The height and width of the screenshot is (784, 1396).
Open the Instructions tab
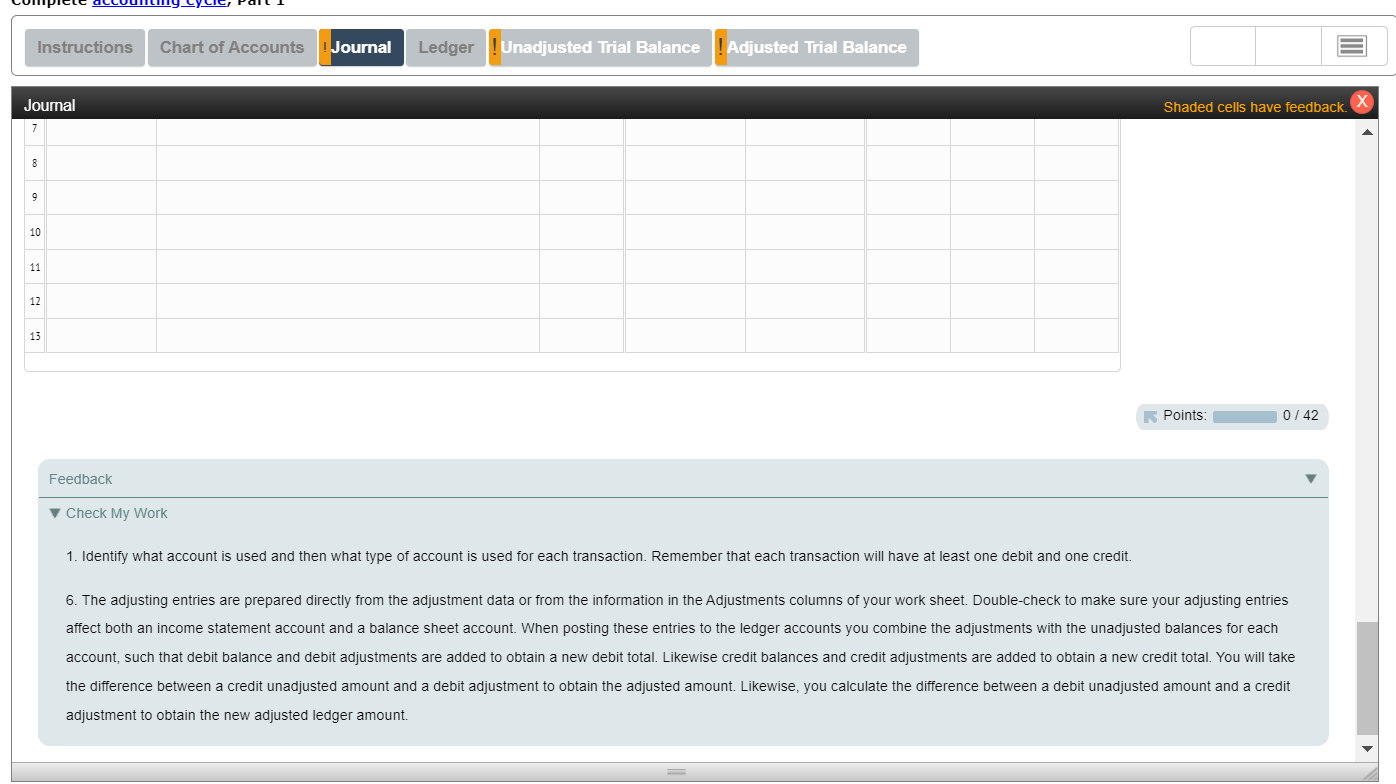(84, 46)
